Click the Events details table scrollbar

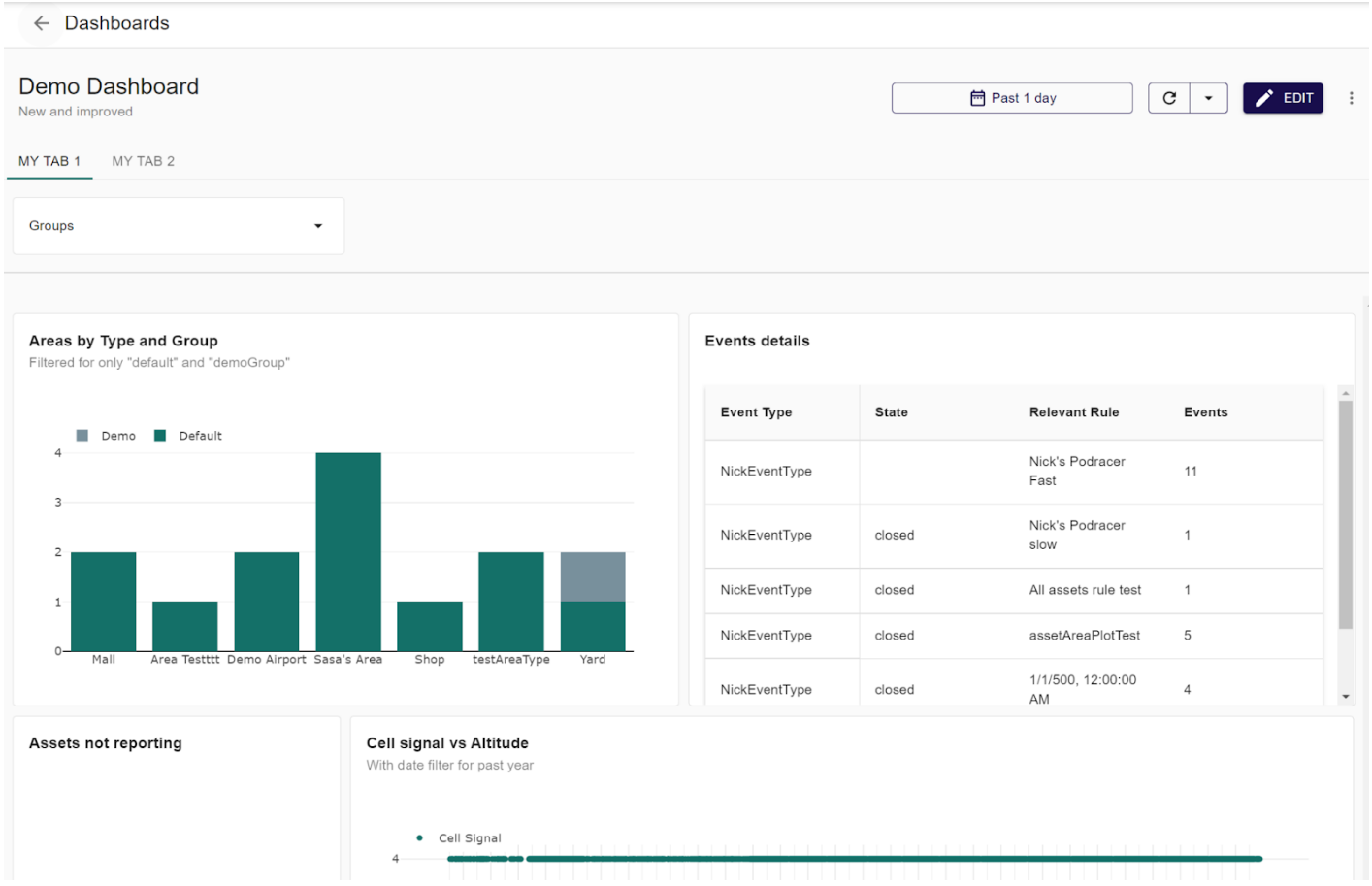pyautogui.click(x=1345, y=514)
